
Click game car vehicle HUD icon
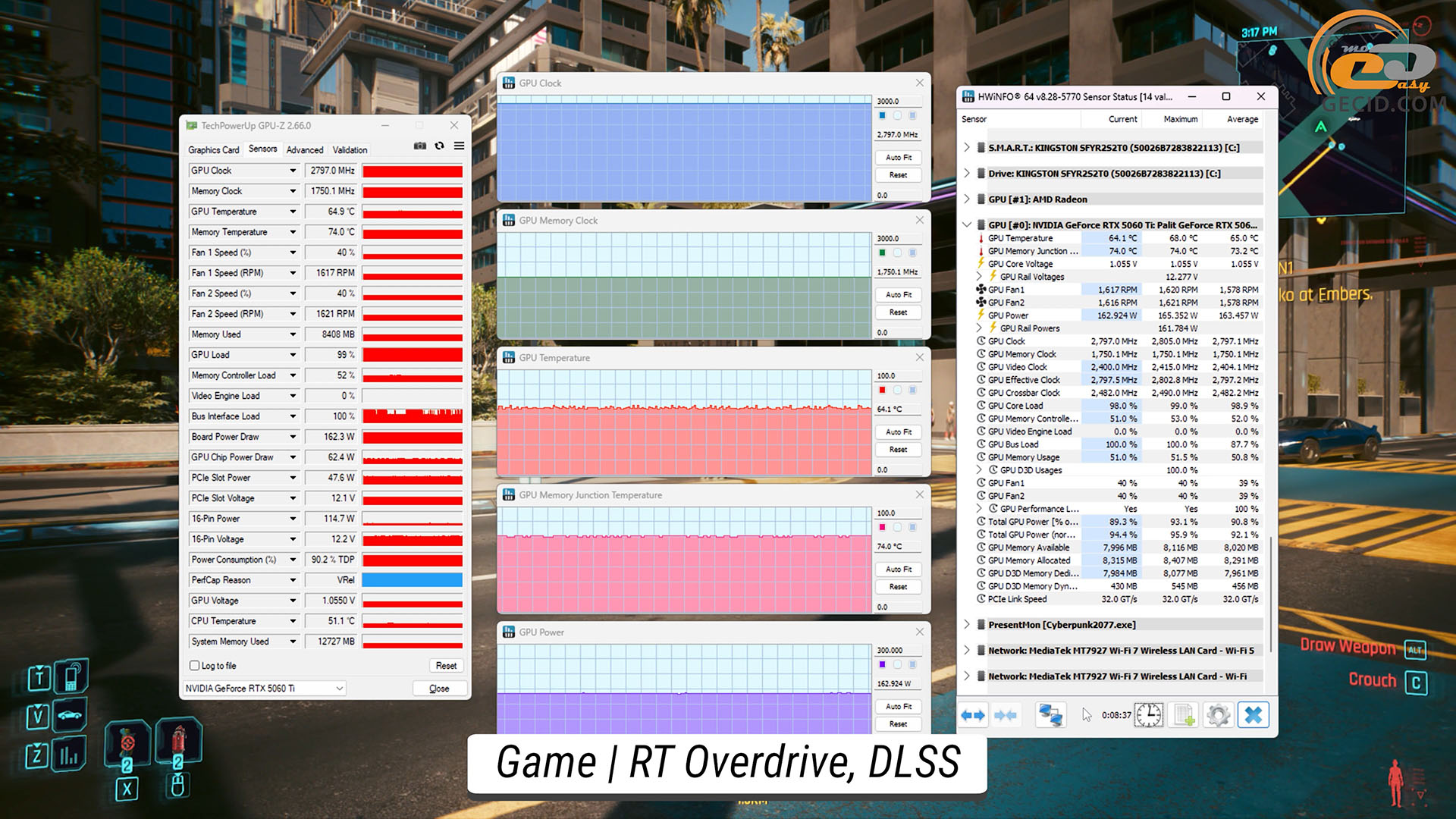(70, 715)
